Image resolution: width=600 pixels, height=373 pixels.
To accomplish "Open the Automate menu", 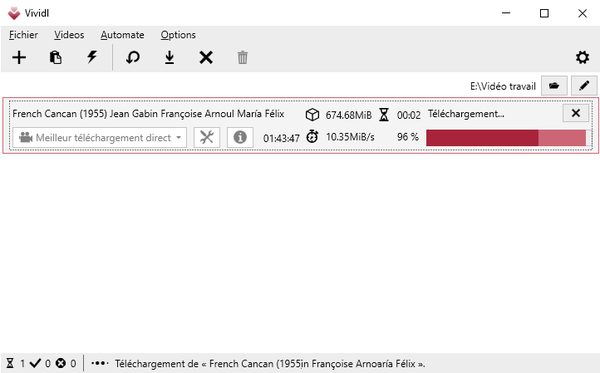I will point(122,35).
